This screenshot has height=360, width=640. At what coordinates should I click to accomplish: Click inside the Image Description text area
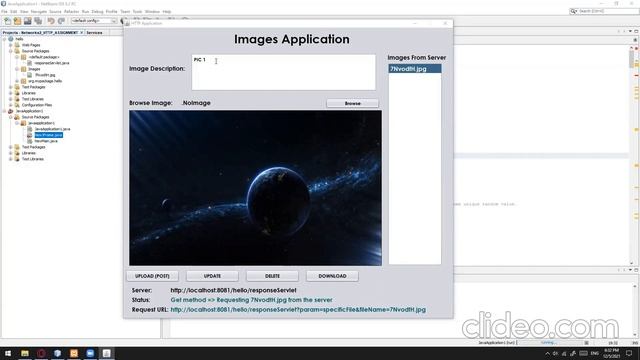click(x=283, y=72)
